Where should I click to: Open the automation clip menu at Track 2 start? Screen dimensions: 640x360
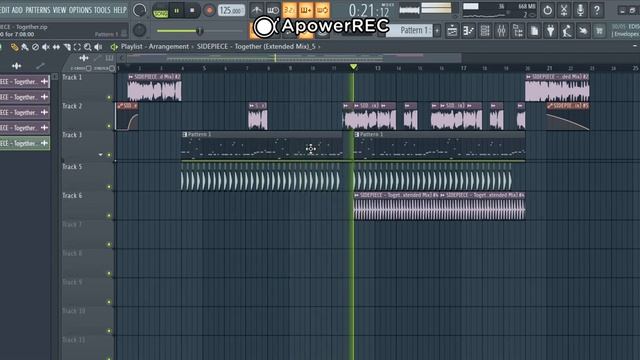120,106
